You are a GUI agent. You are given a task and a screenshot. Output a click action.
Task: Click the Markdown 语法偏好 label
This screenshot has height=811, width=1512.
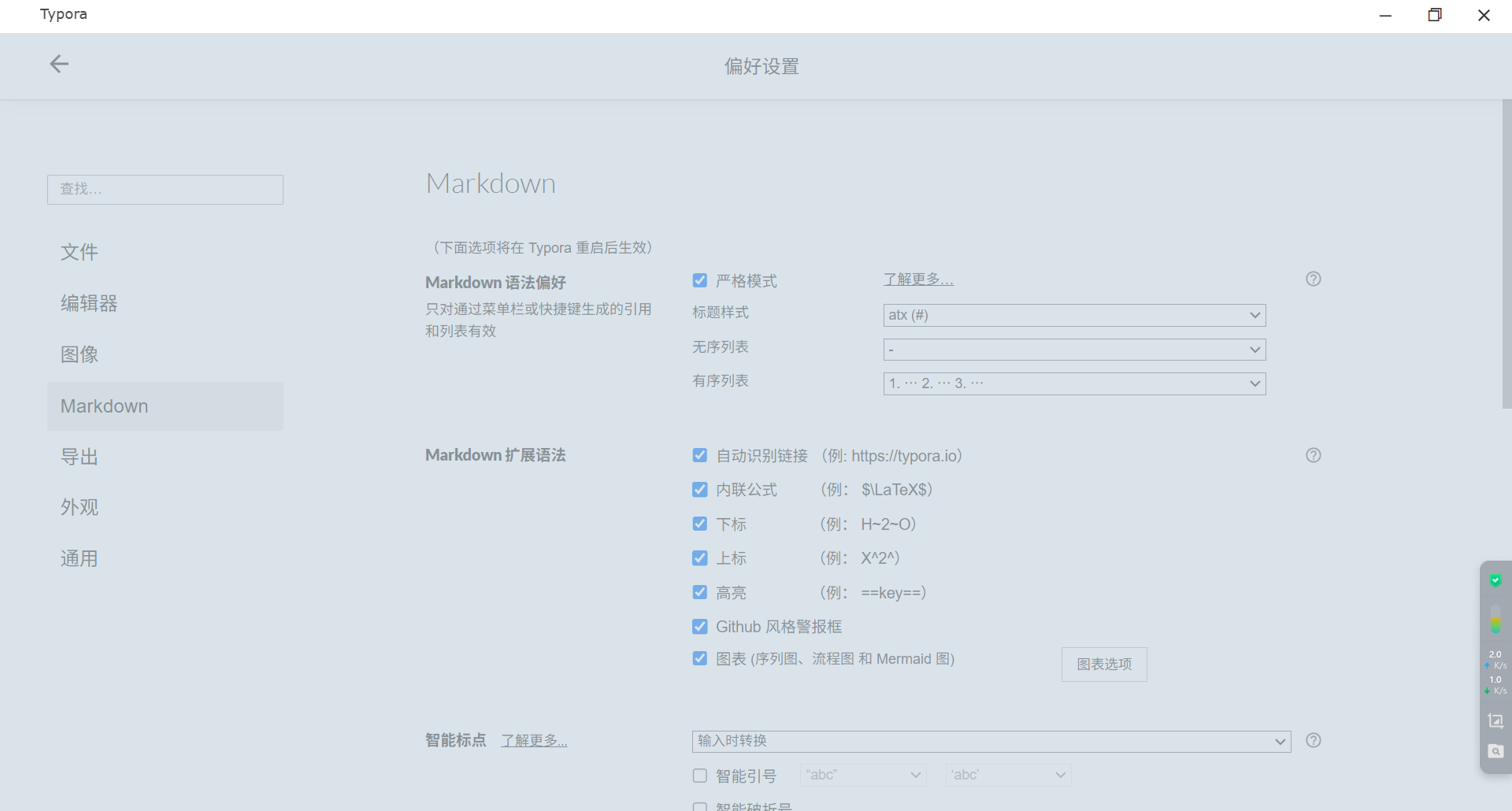[495, 282]
